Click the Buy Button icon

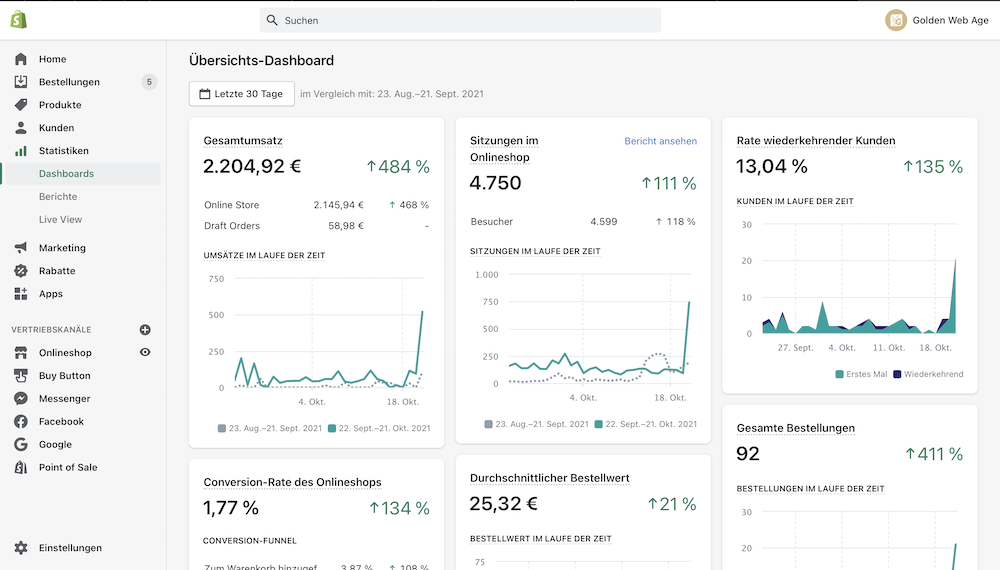click(21, 376)
